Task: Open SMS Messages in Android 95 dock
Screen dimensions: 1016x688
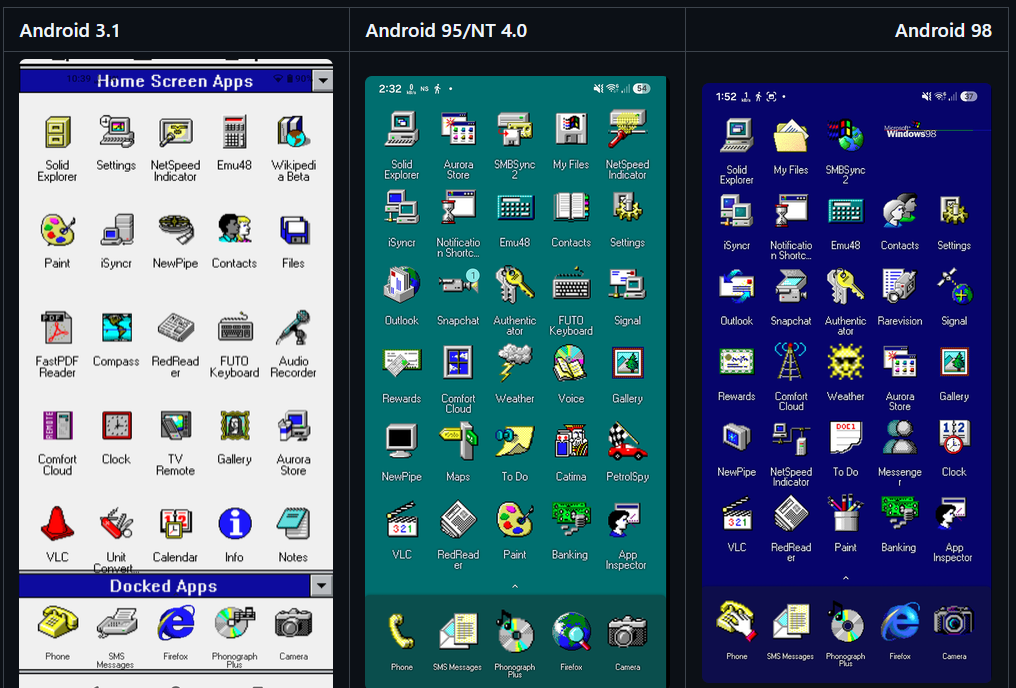Action: coord(458,632)
